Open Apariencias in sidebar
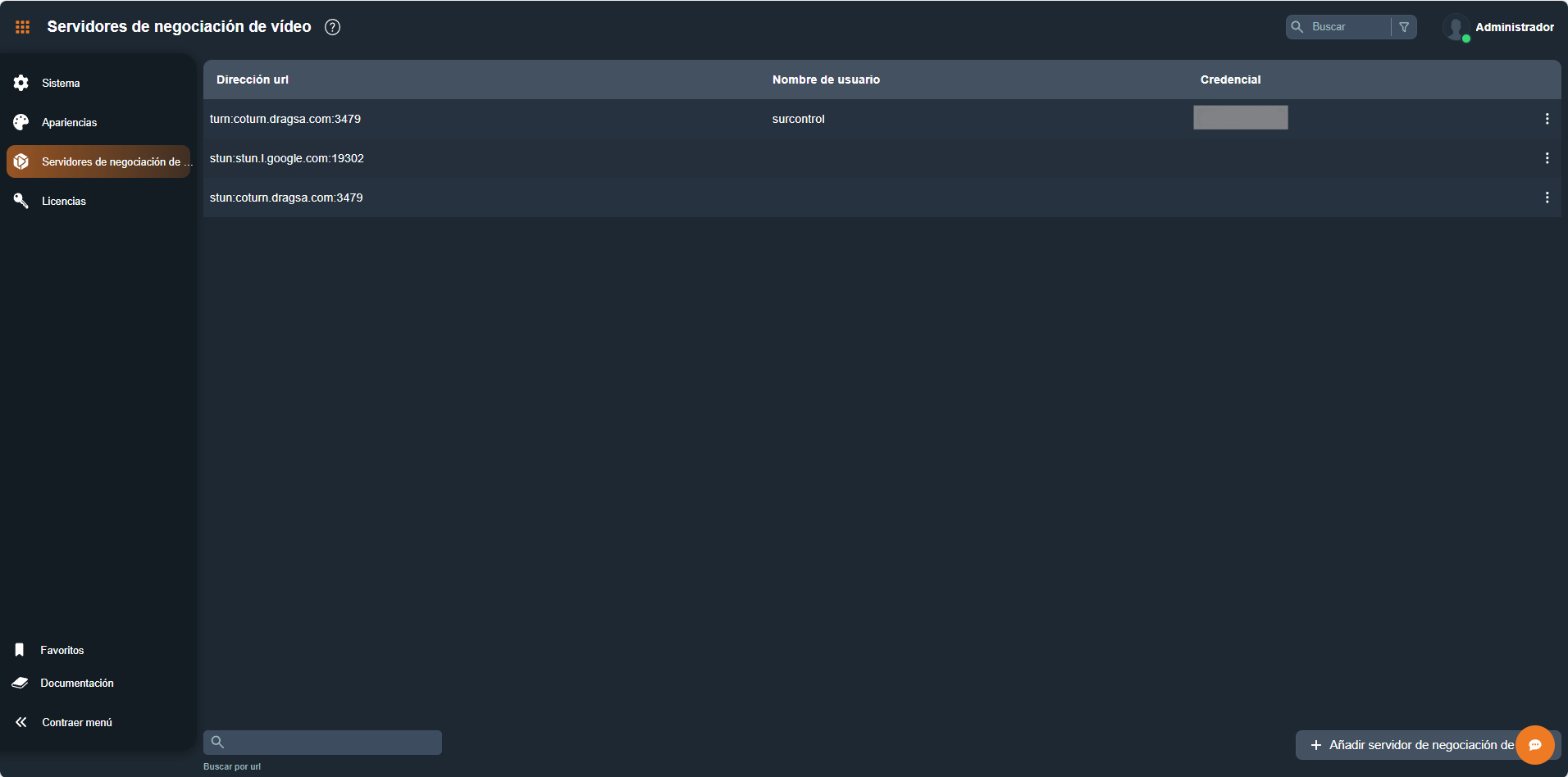 (69, 122)
